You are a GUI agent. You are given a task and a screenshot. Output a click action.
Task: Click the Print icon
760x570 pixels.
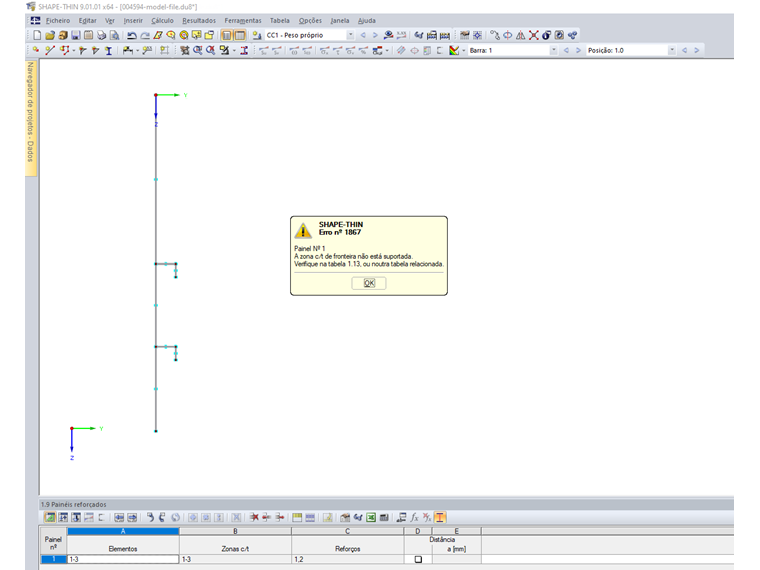(101, 35)
